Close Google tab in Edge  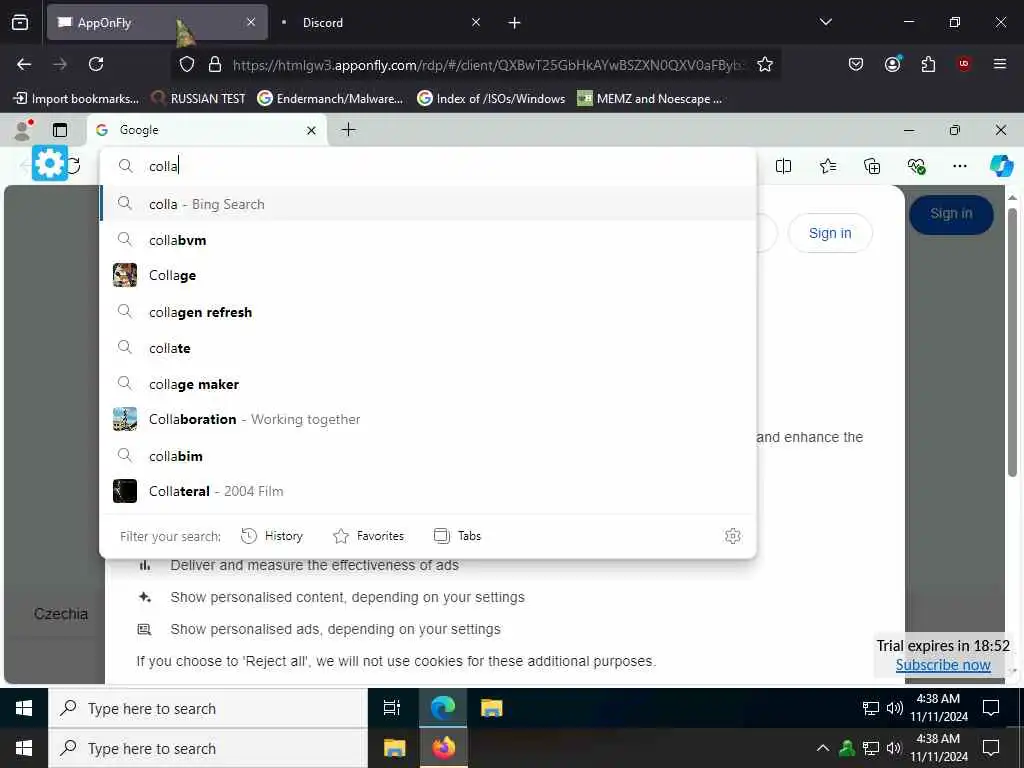click(312, 131)
